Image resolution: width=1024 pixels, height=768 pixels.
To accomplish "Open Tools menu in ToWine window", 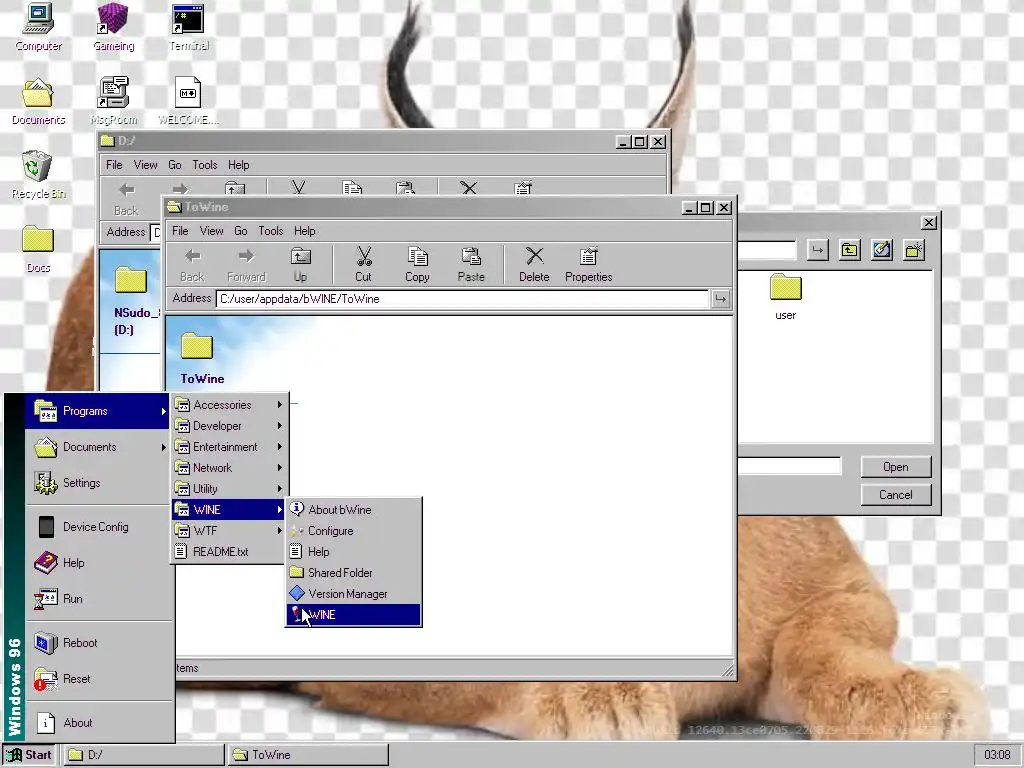I will tap(270, 231).
